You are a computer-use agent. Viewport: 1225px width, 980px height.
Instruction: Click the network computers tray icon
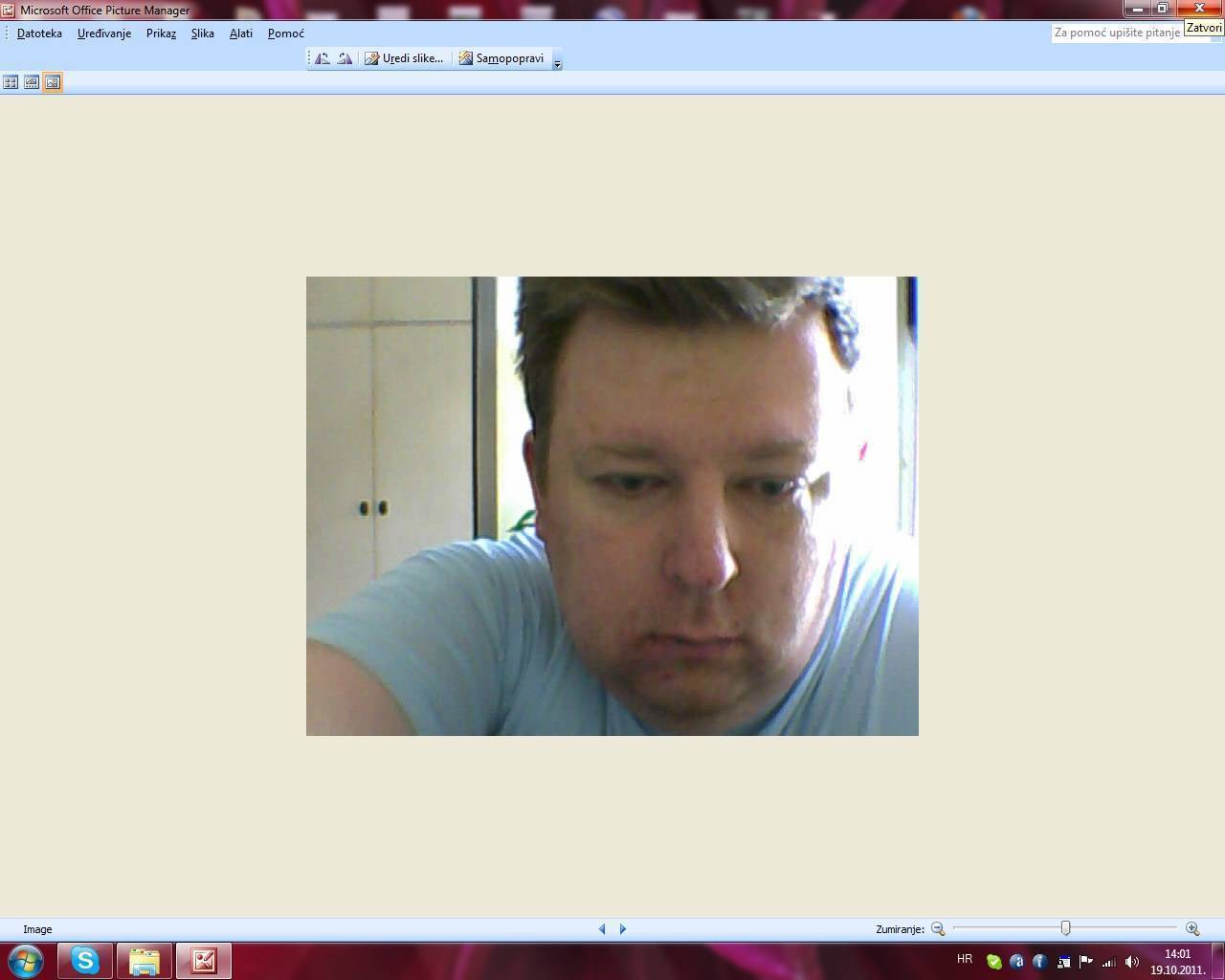tap(1063, 962)
